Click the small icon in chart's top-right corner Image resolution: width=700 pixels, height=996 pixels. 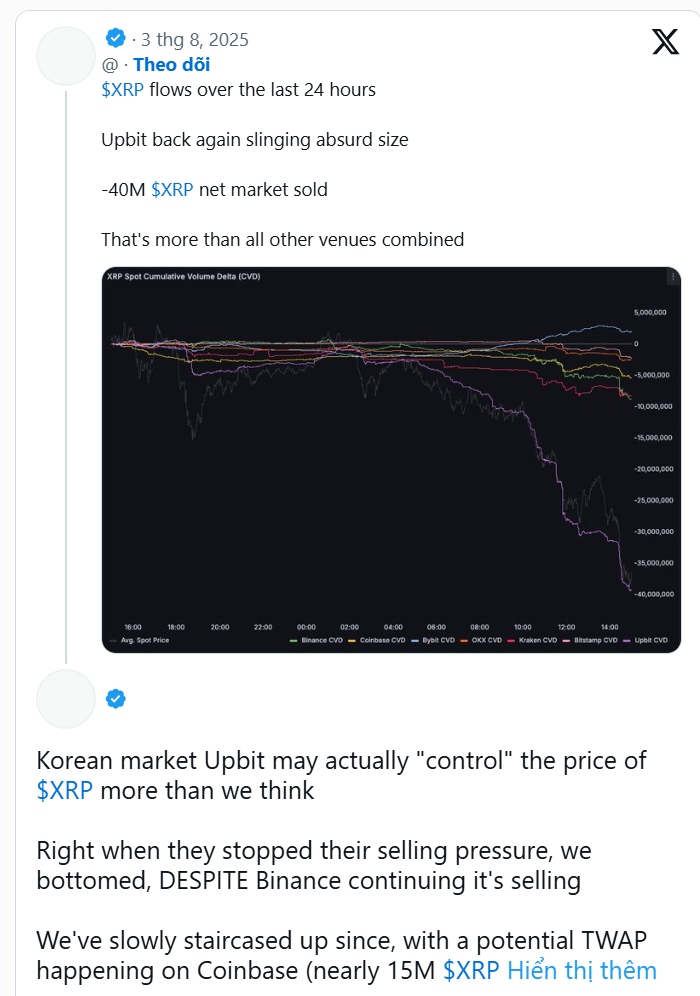point(672,275)
